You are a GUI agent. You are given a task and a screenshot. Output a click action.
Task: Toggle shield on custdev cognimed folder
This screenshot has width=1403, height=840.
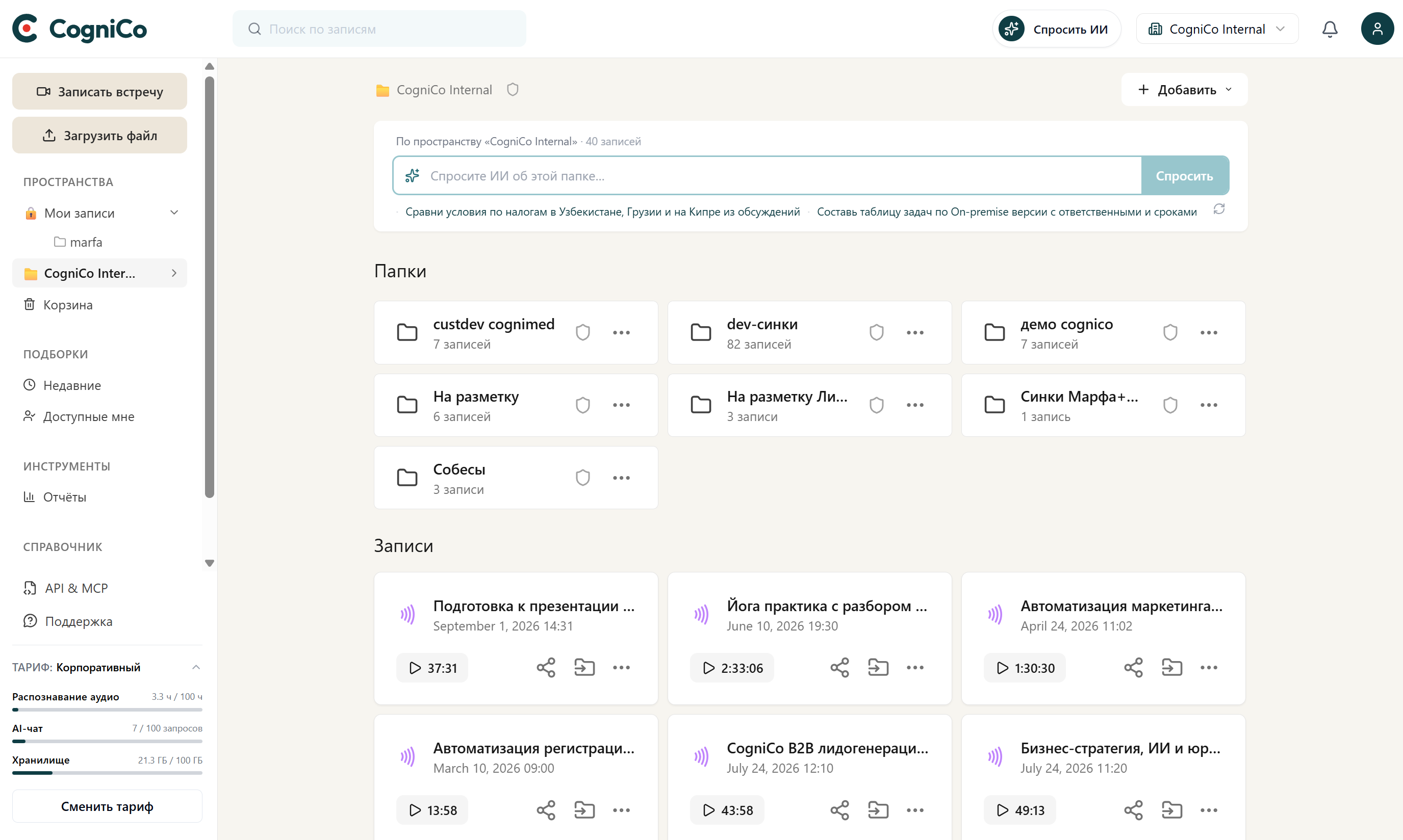[582, 332]
